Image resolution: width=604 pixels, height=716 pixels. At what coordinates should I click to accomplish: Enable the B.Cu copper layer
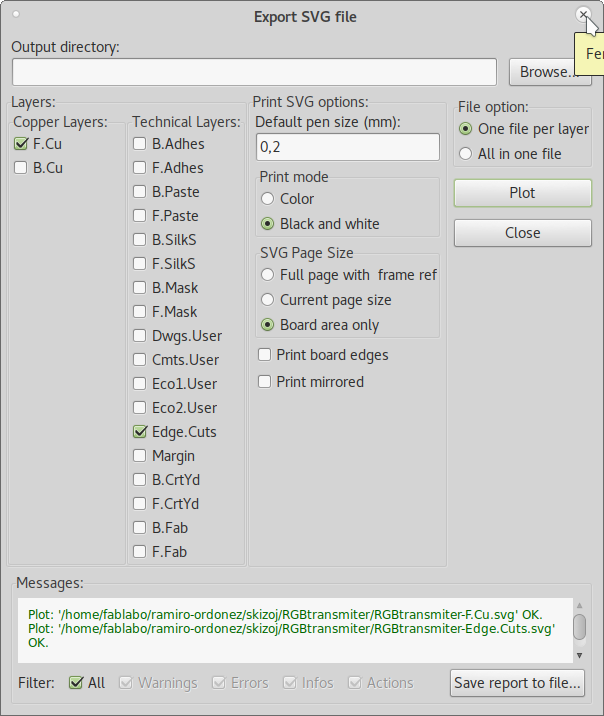point(21,168)
